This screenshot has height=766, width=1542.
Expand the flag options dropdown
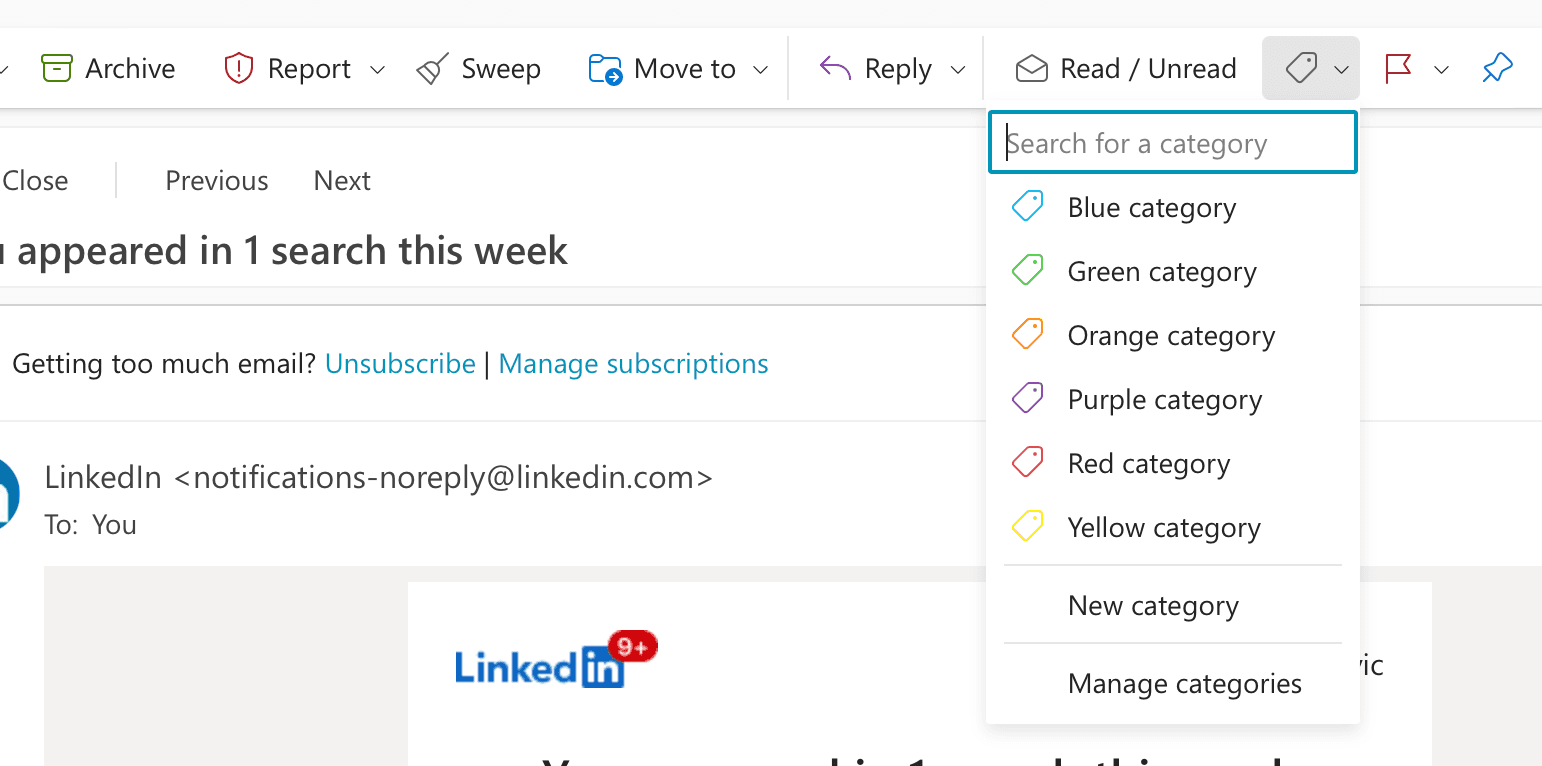pos(1440,70)
